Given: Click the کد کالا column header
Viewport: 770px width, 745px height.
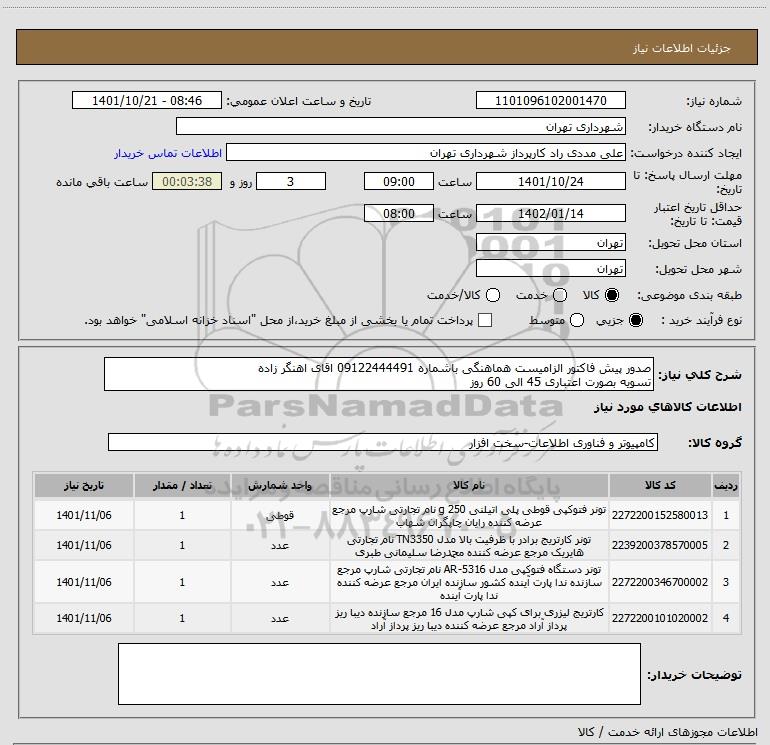Looking at the screenshot, I should tap(660, 485).
